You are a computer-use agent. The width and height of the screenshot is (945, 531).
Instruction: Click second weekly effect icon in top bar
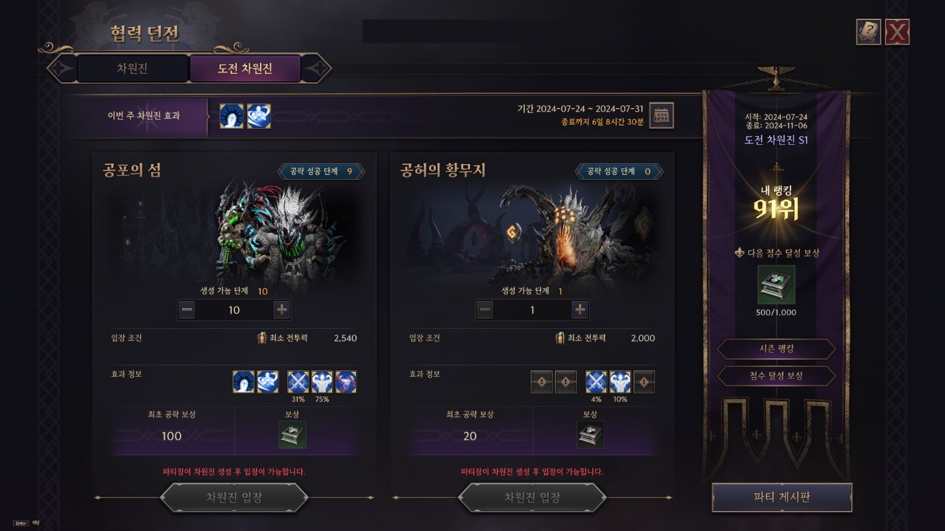pyautogui.click(x=259, y=116)
